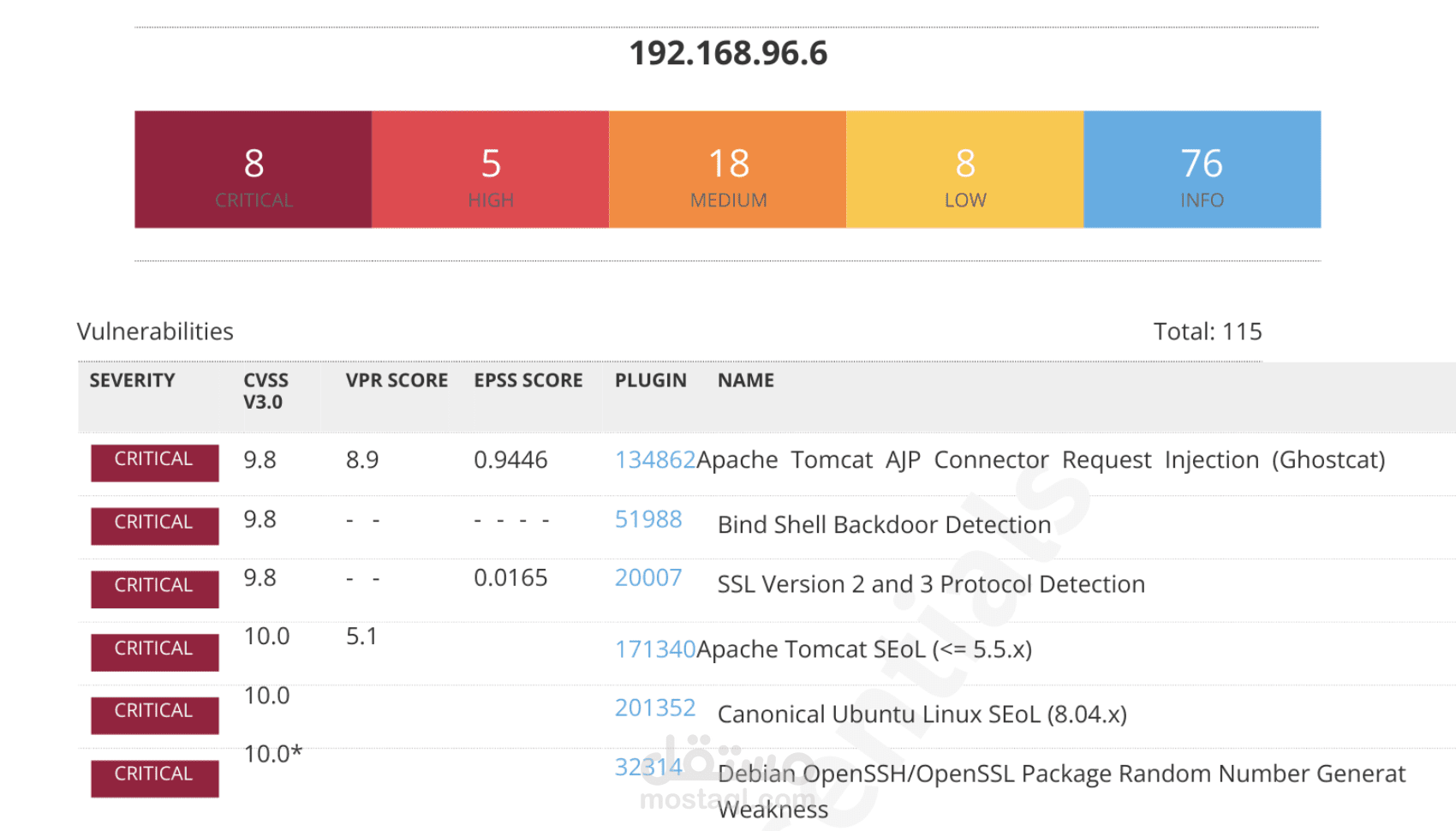Open plugin link 171340
This screenshot has width=1456, height=831.
pos(655,649)
